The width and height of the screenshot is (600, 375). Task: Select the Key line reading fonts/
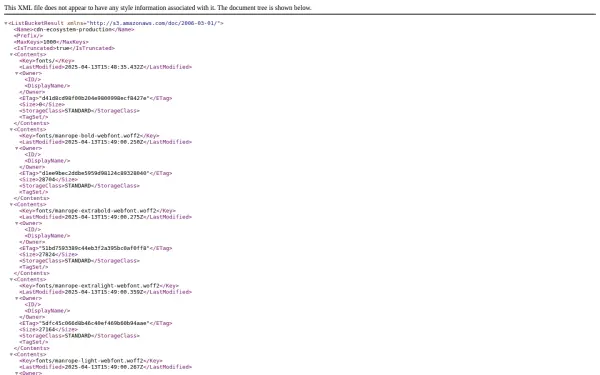[47, 61]
